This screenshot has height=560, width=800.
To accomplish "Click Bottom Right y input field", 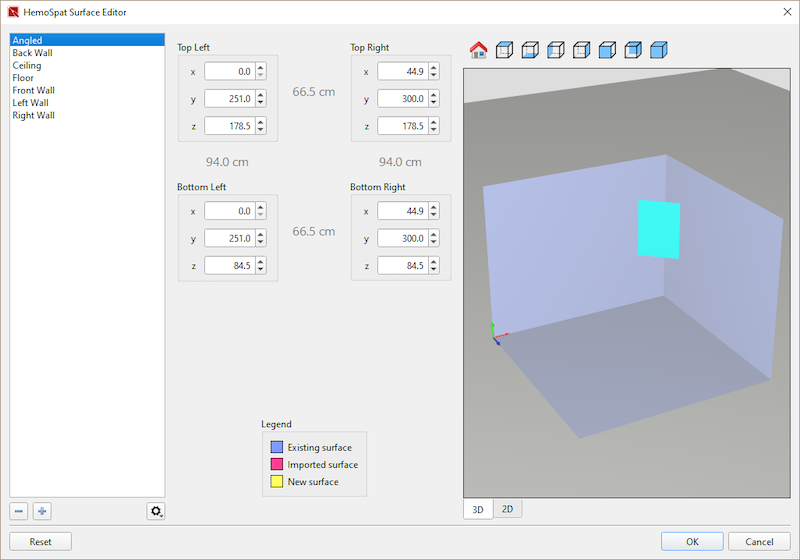I will (x=403, y=238).
